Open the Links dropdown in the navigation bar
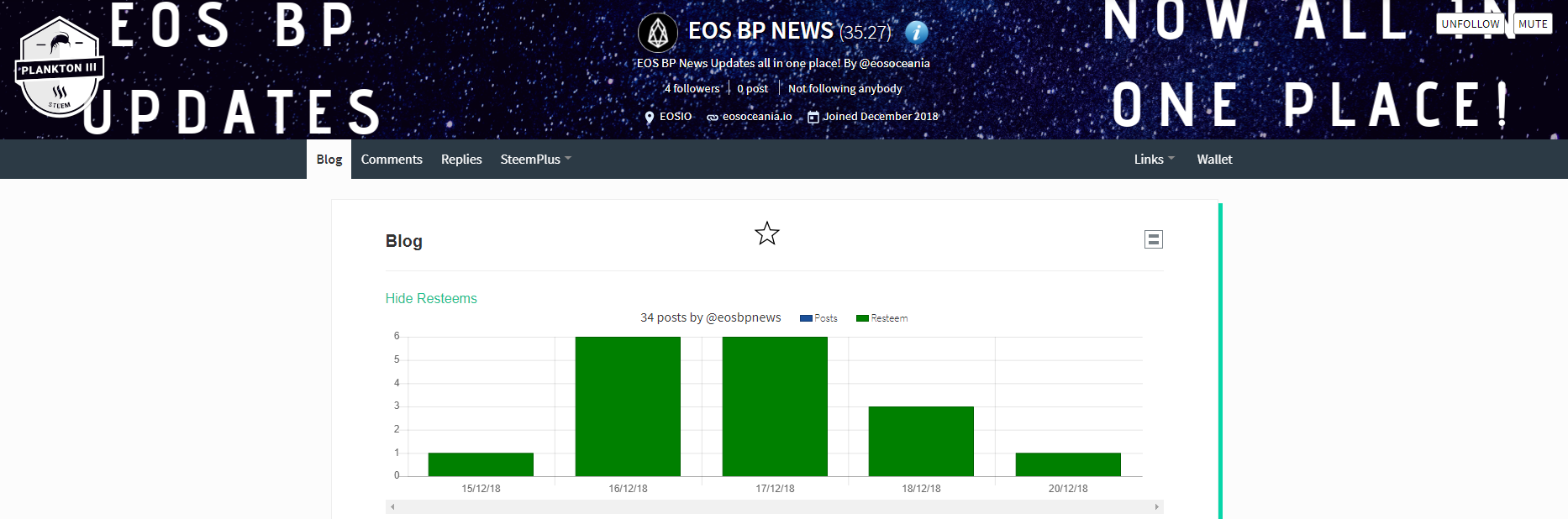The image size is (1568, 519). point(1154,160)
